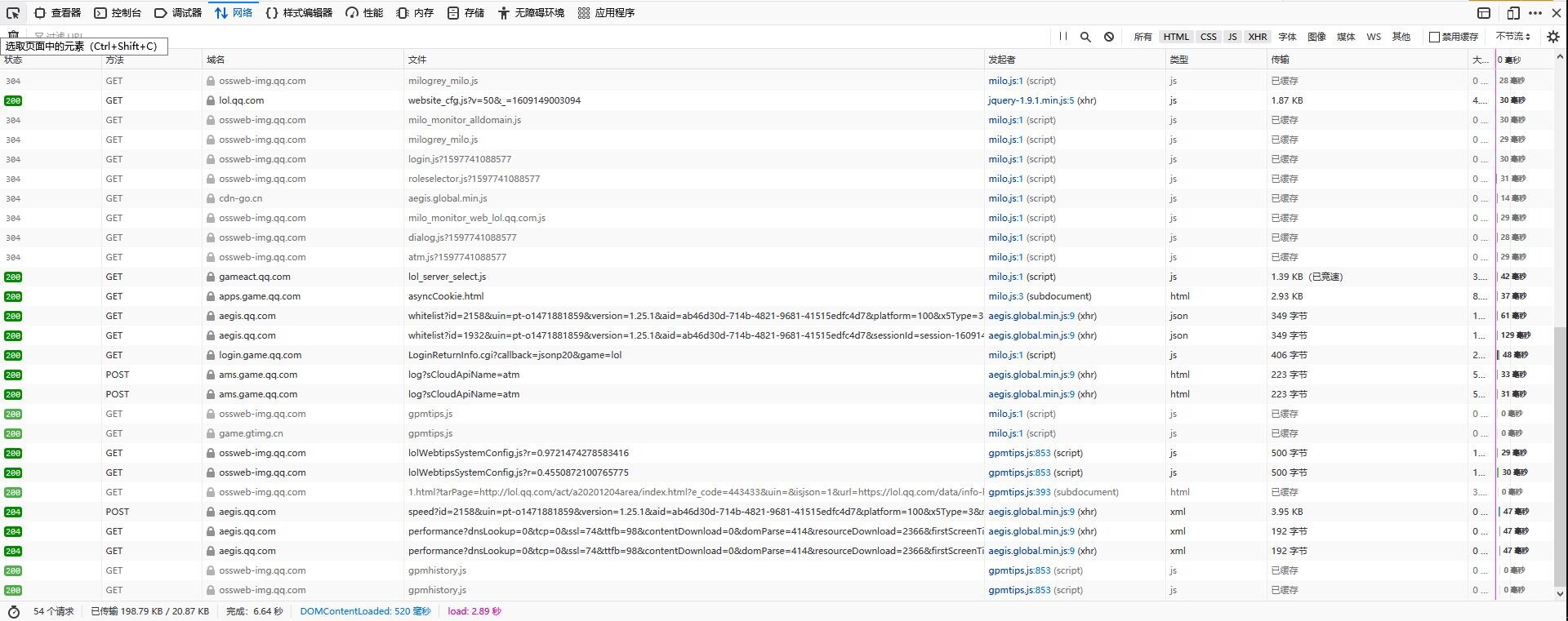Open network settings gear menu
The width and height of the screenshot is (1568, 621).
coord(1552,37)
